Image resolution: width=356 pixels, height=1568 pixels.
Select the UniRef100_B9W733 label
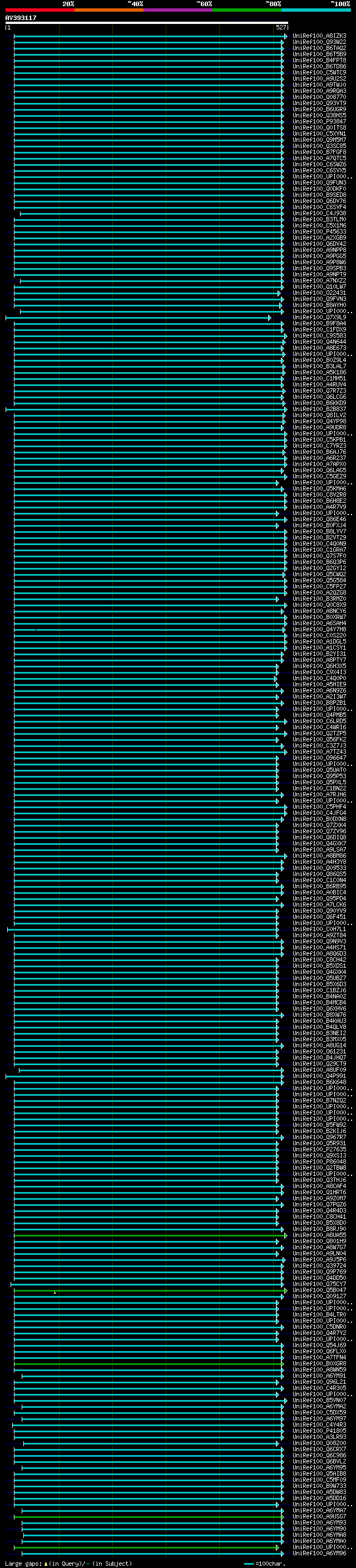coord(319,1486)
